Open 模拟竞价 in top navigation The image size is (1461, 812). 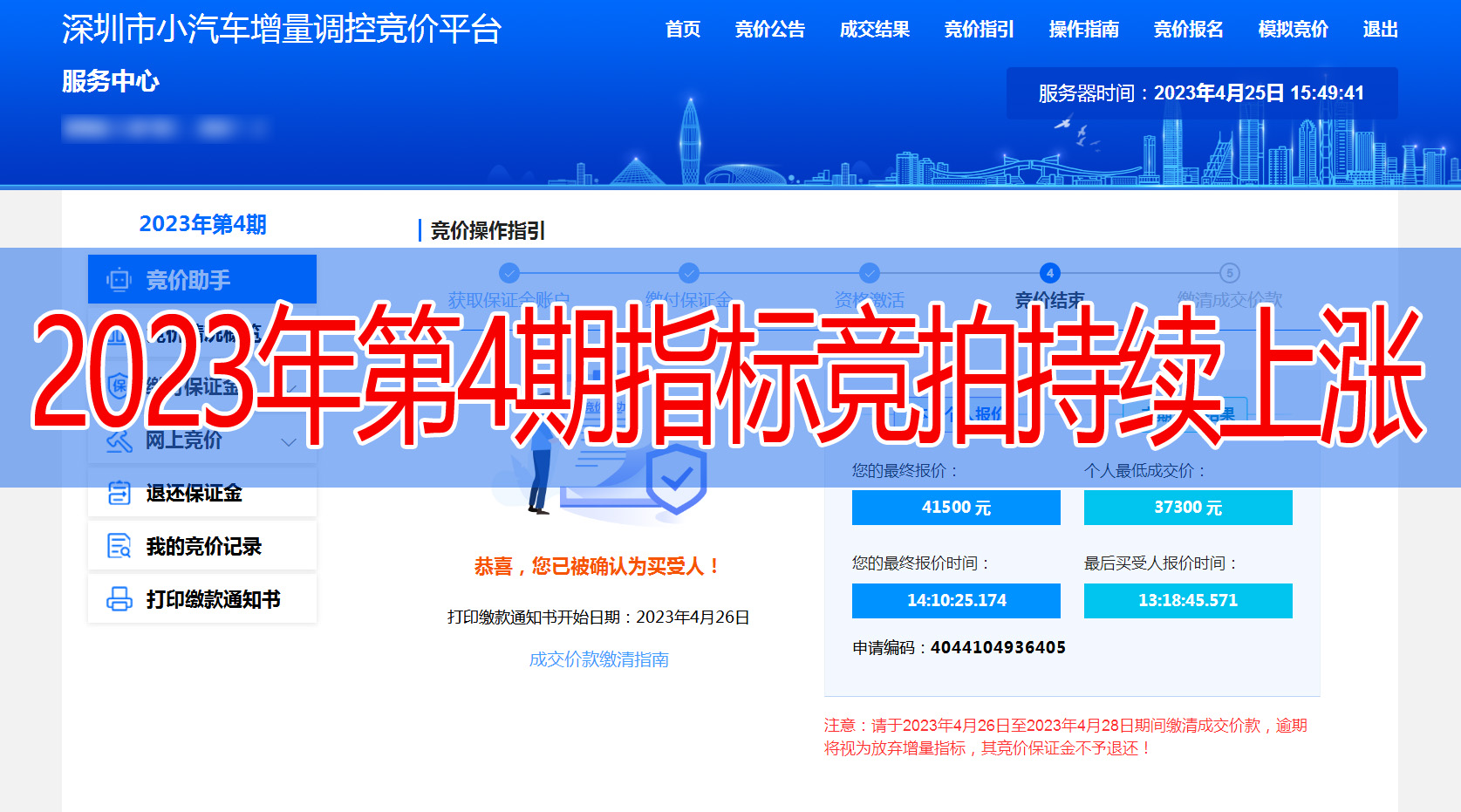(1293, 30)
